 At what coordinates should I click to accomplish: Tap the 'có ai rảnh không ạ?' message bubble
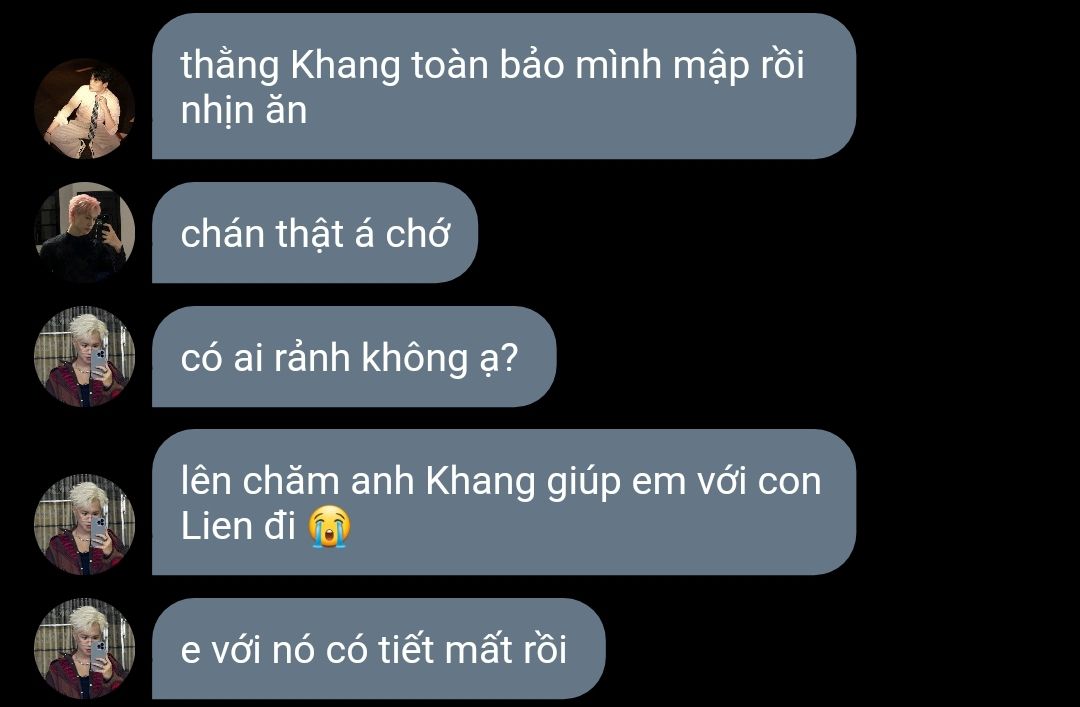point(354,356)
